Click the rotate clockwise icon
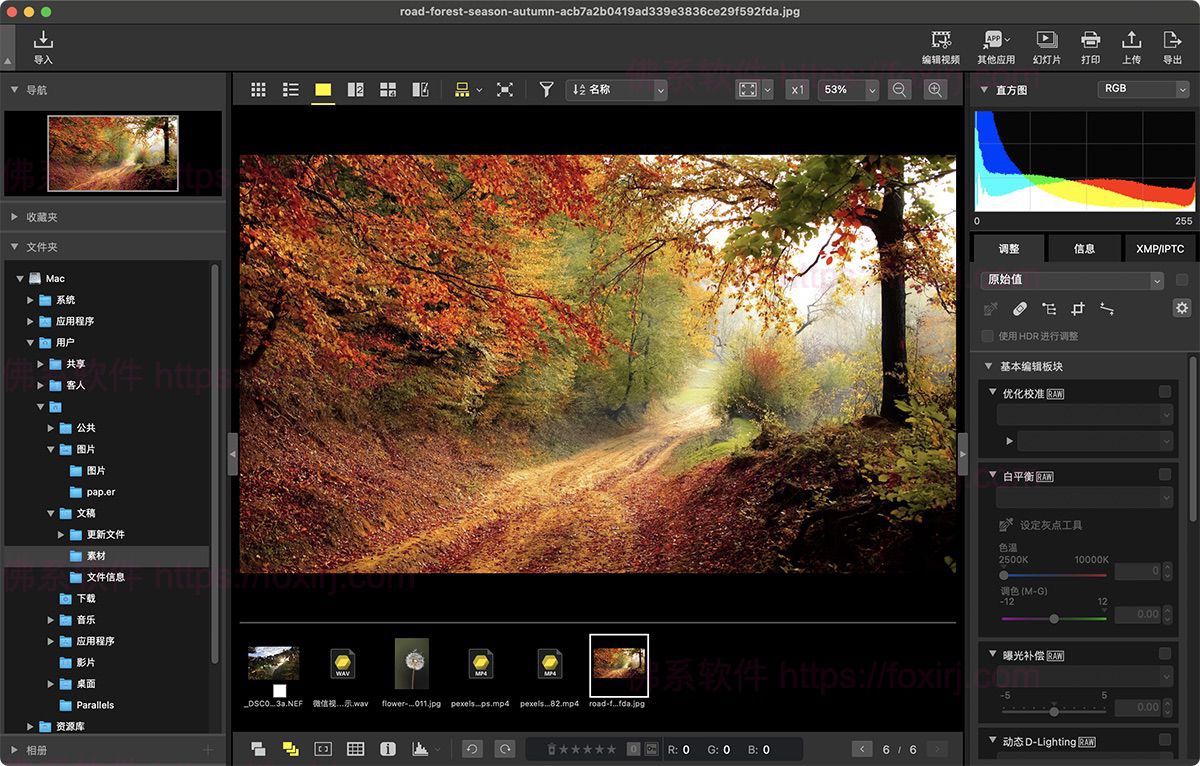1200x766 pixels. (505, 749)
